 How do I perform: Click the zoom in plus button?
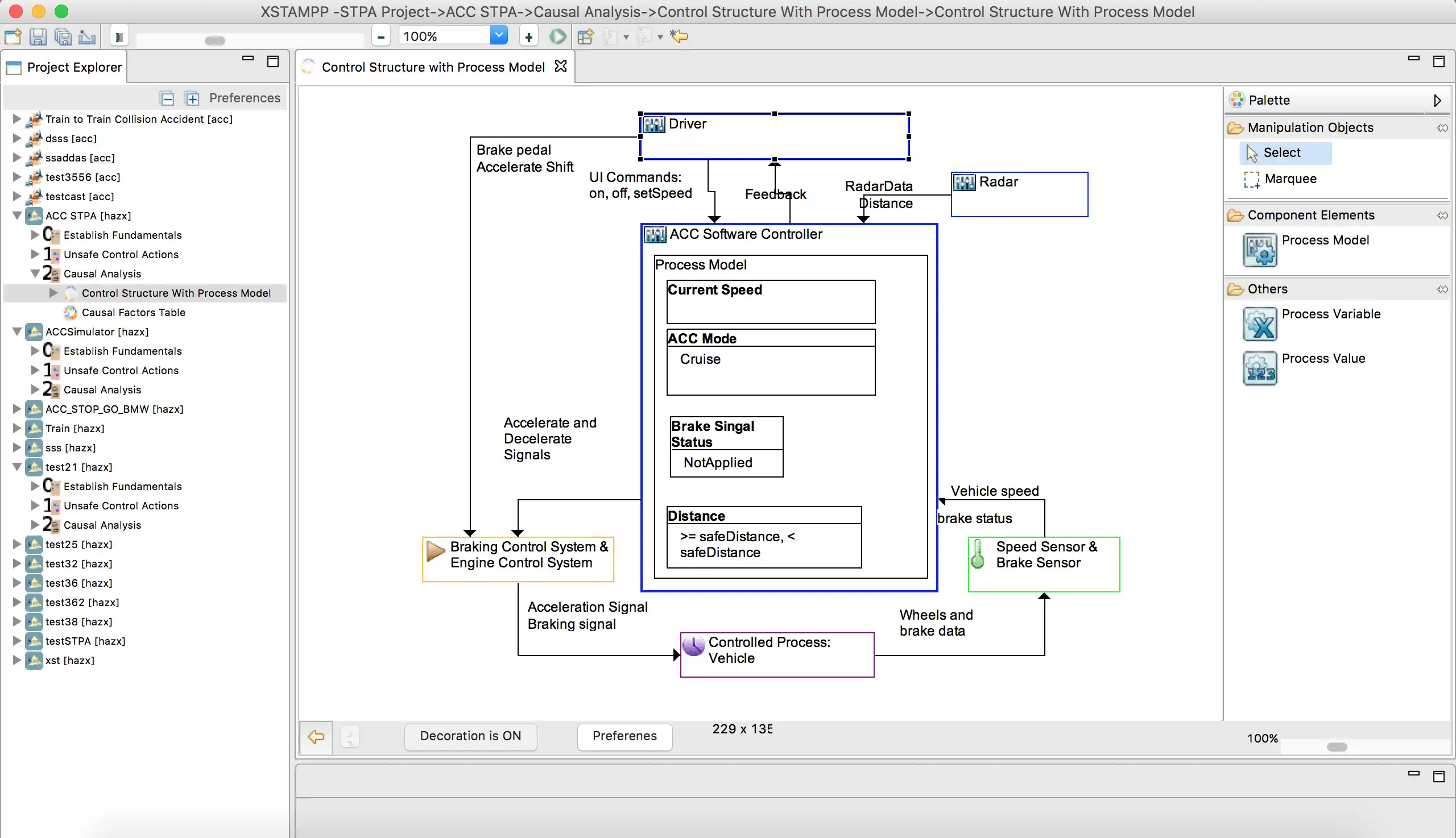click(x=528, y=36)
